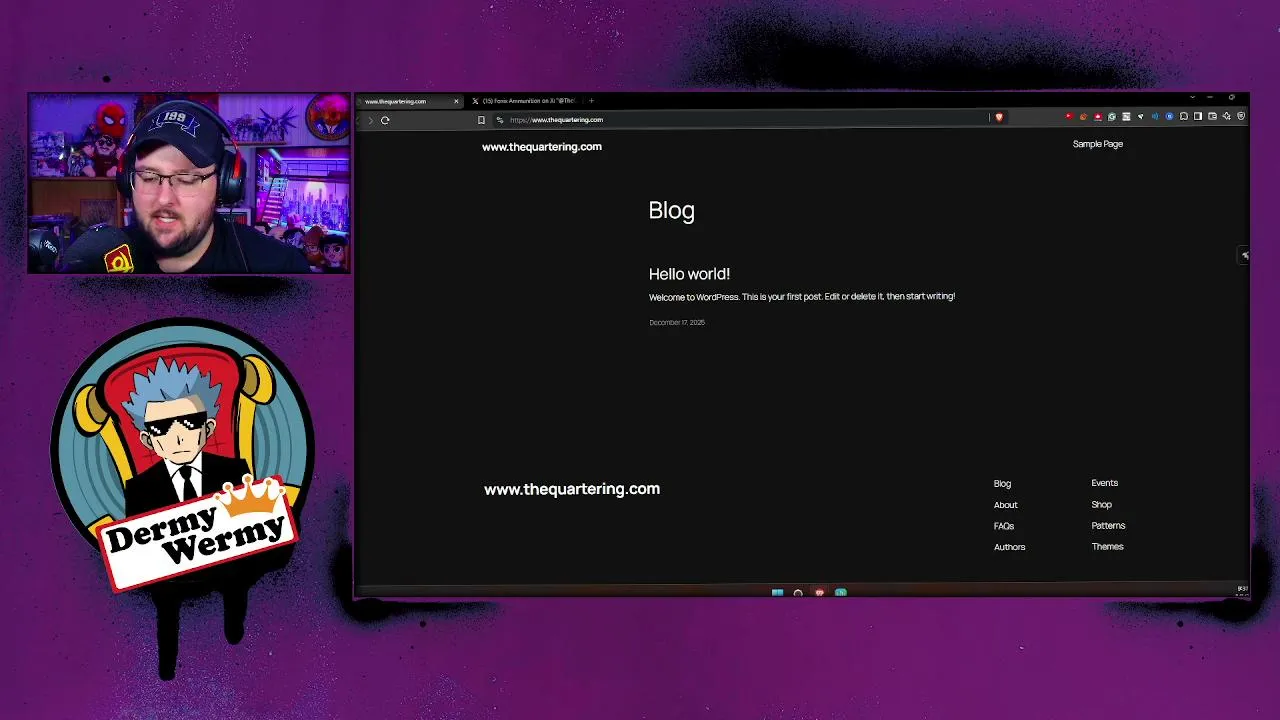Open the footer Shop link
Viewport: 1280px width, 720px height.
(1102, 505)
